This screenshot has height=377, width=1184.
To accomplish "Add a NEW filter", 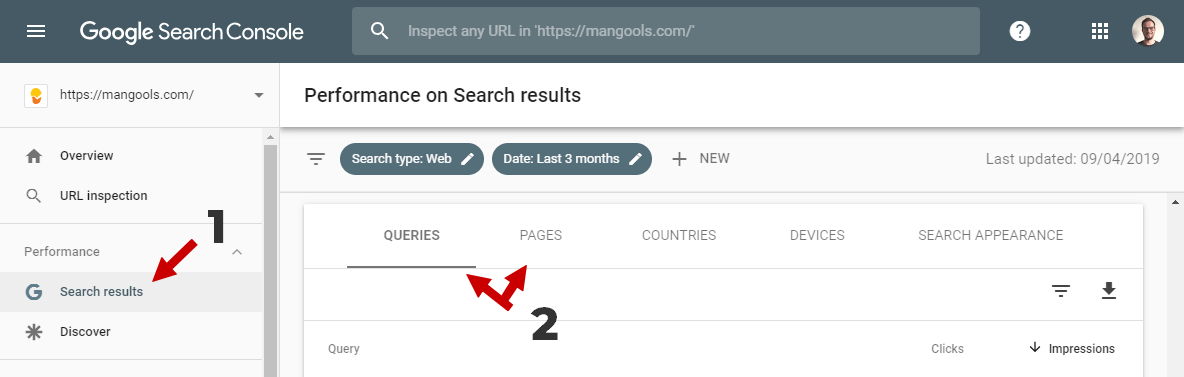I will 701,159.
